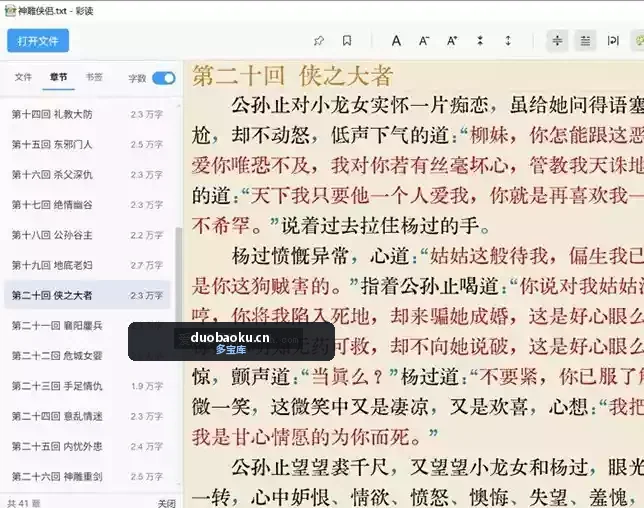Click the chapter list vertical scrollbar thumb
644x508 pixels.
point(178,275)
